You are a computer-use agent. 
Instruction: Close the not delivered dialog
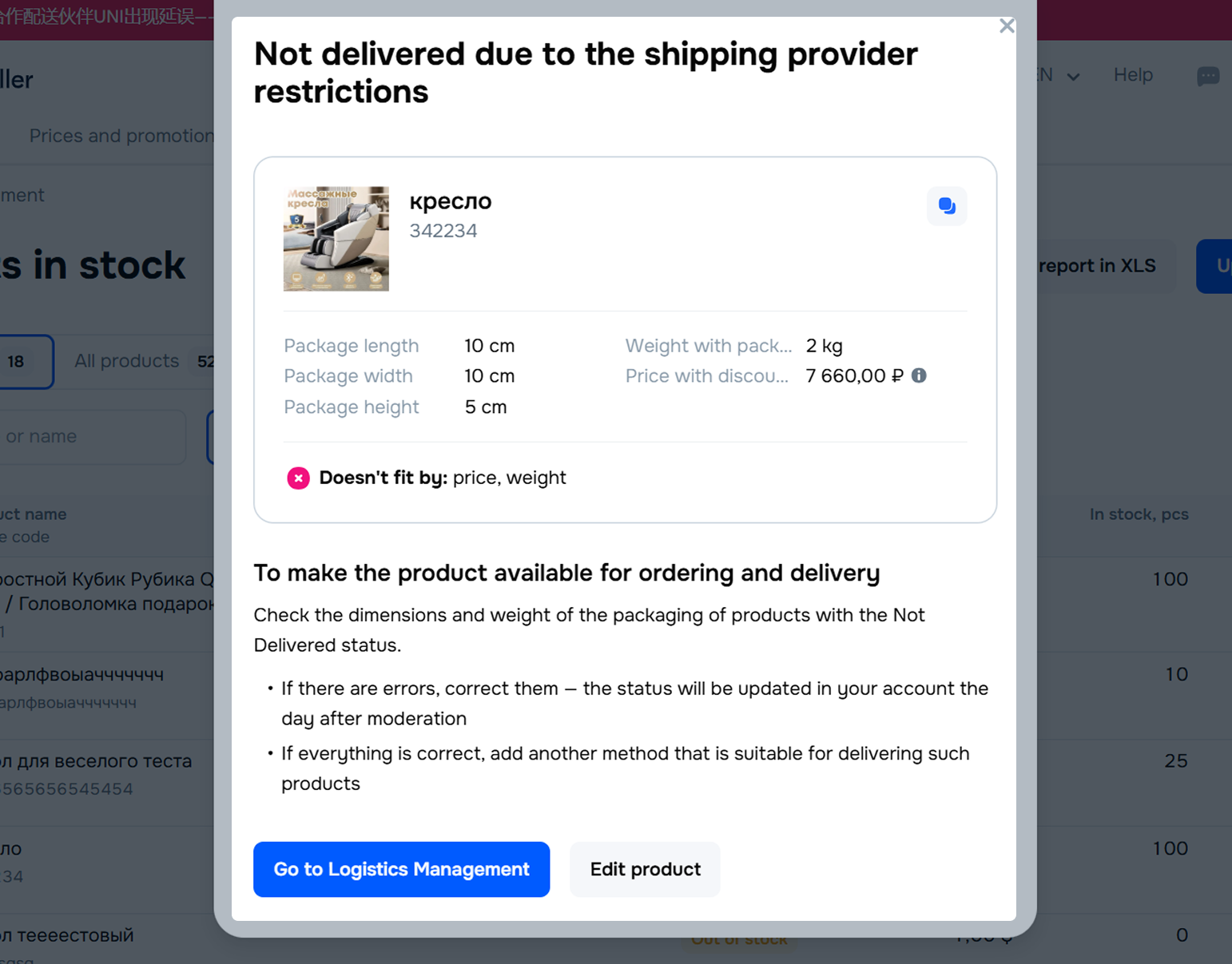[1007, 26]
